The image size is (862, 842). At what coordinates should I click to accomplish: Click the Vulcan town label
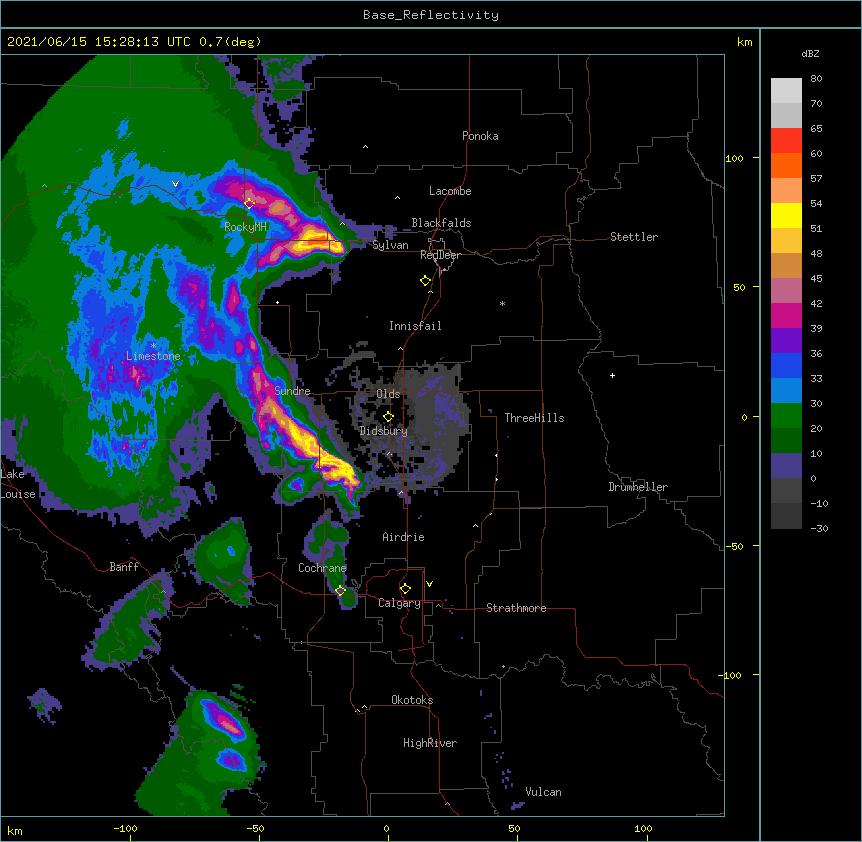click(543, 792)
